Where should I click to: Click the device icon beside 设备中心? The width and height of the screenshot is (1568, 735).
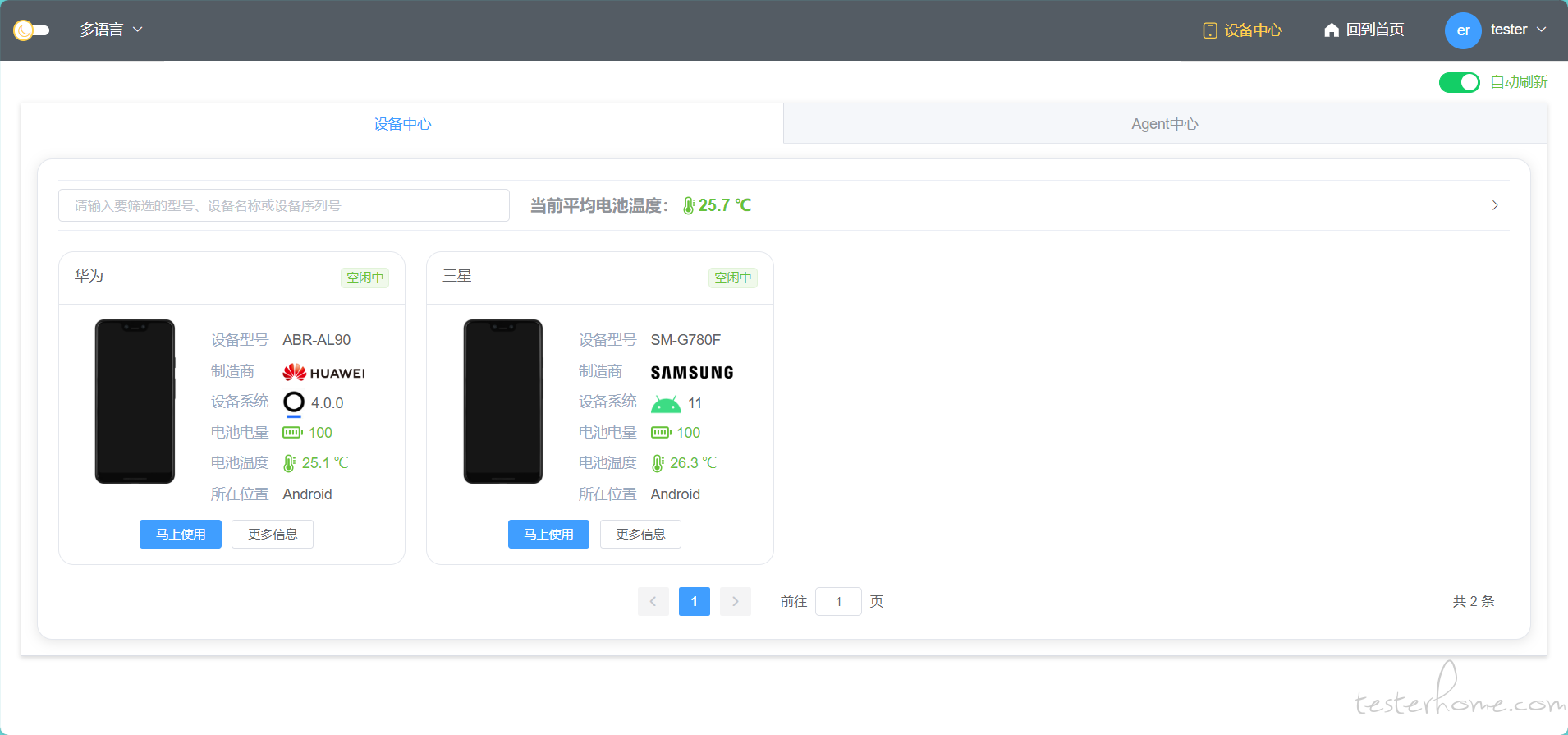click(x=1210, y=30)
